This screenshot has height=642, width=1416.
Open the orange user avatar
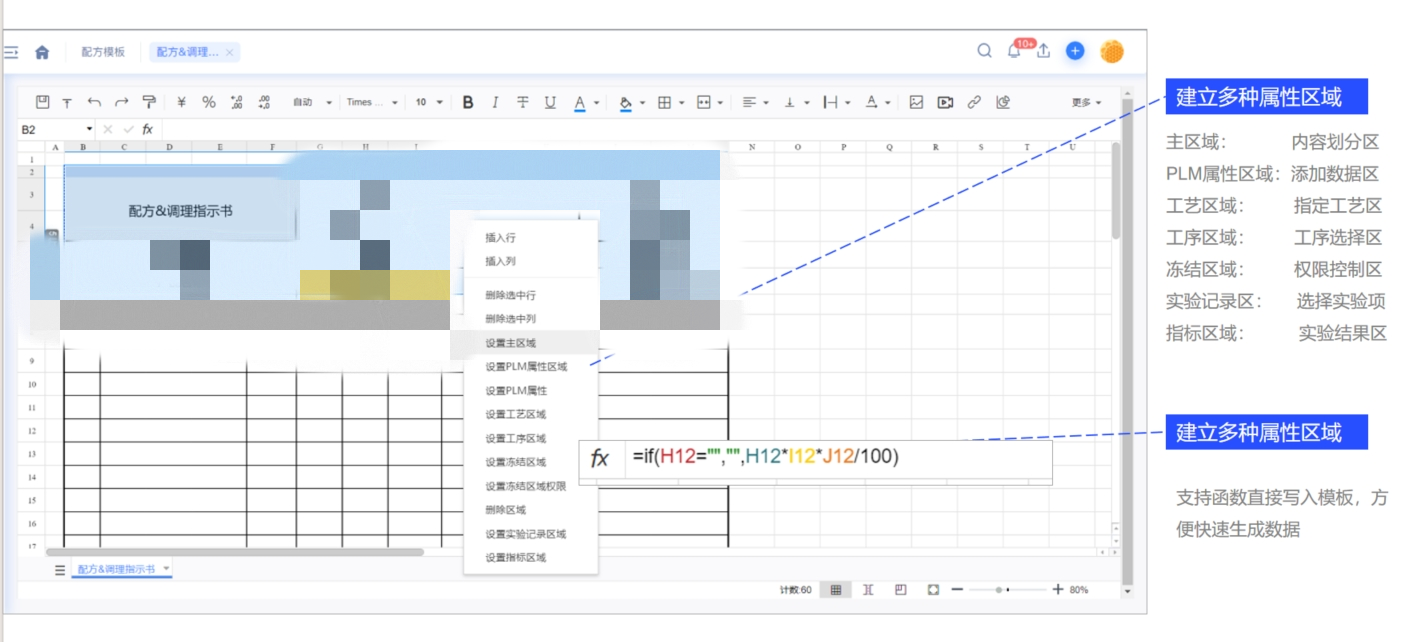tap(1112, 51)
